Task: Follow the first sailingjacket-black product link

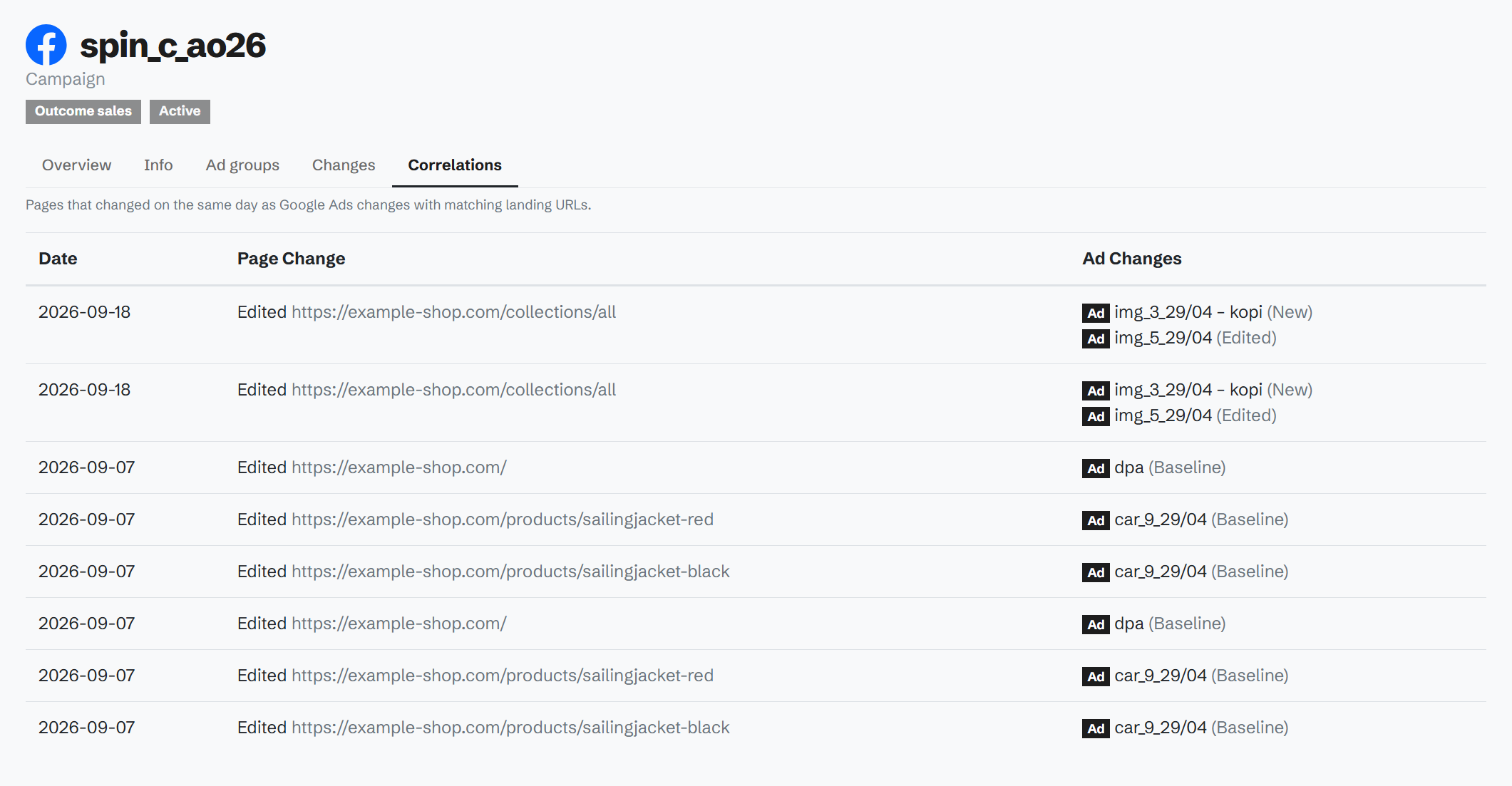Action: pyautogui.click(x=511, y=572)
